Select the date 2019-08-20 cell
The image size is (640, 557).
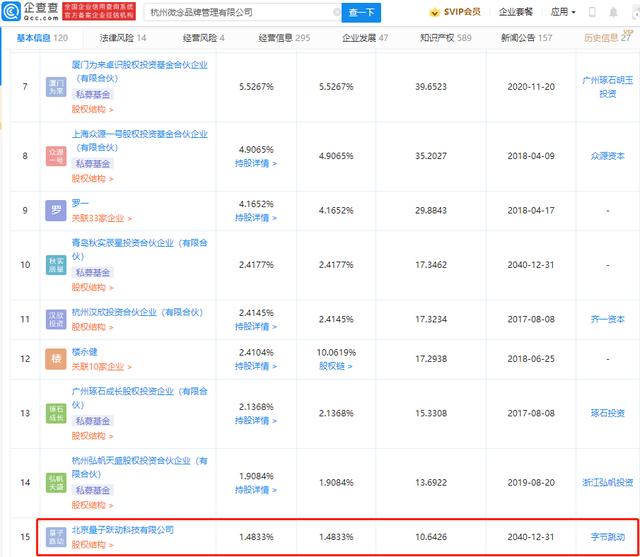point(531,483)
